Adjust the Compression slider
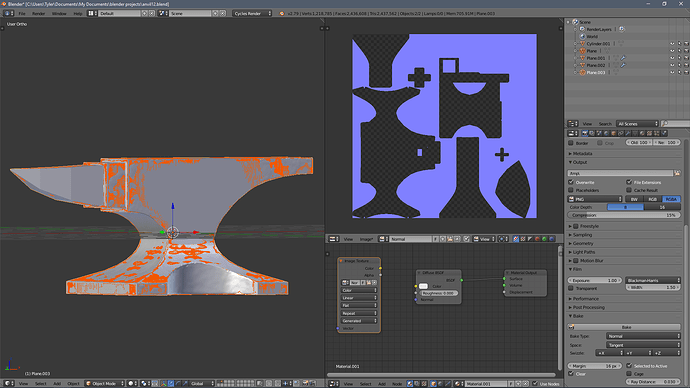 624,215
